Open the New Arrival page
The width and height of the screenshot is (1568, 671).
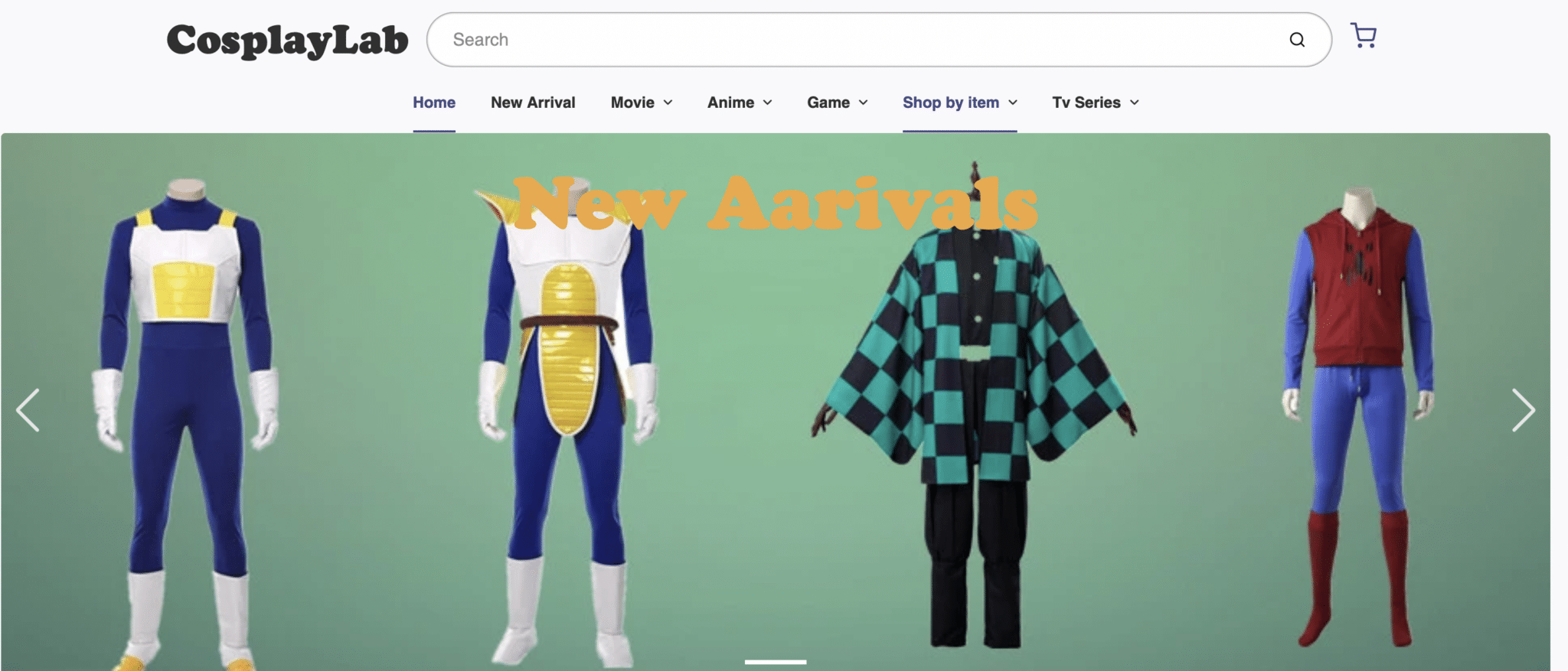(533, 103)
